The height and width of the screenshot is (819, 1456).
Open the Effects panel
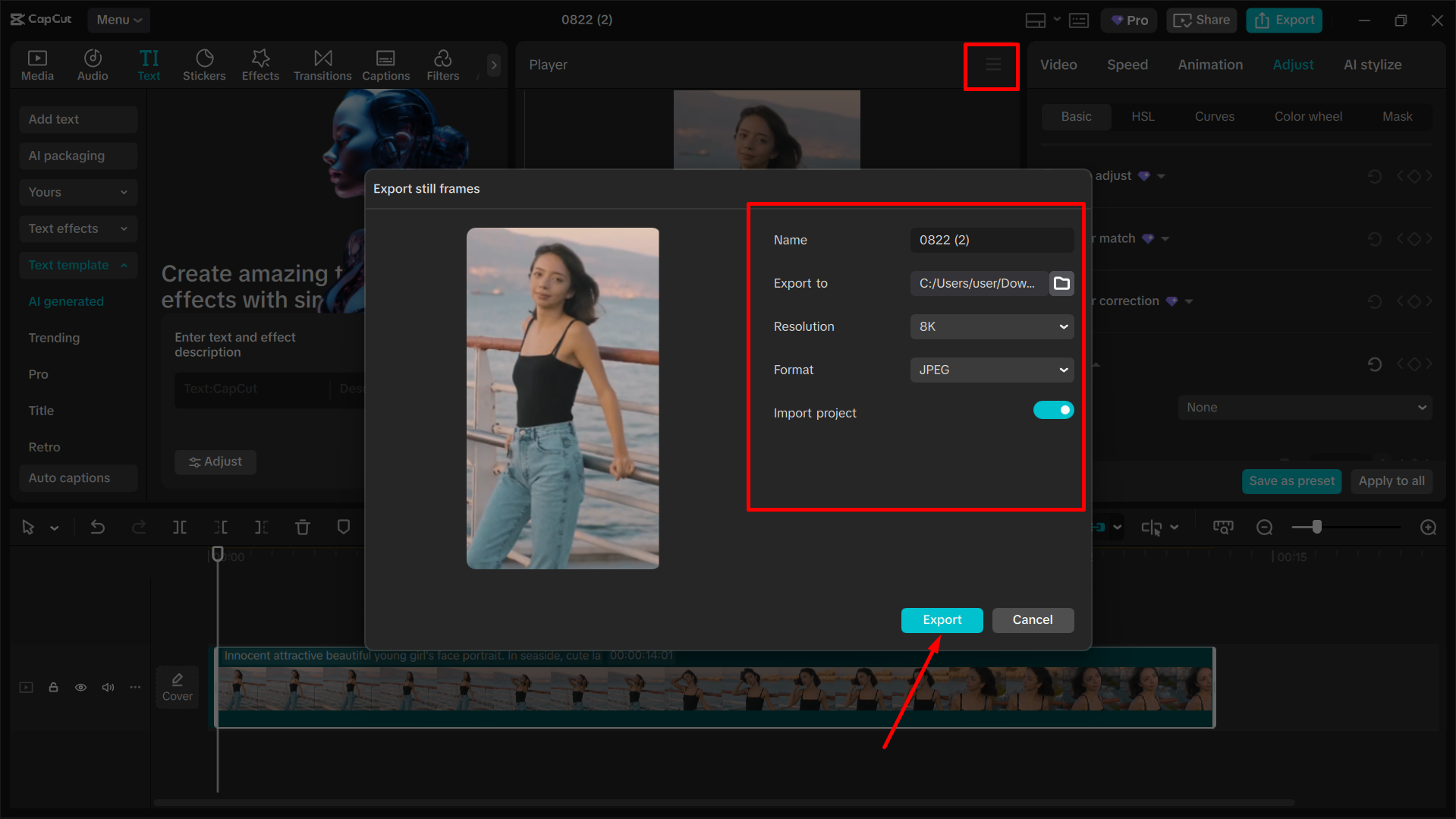pos(260,65)
